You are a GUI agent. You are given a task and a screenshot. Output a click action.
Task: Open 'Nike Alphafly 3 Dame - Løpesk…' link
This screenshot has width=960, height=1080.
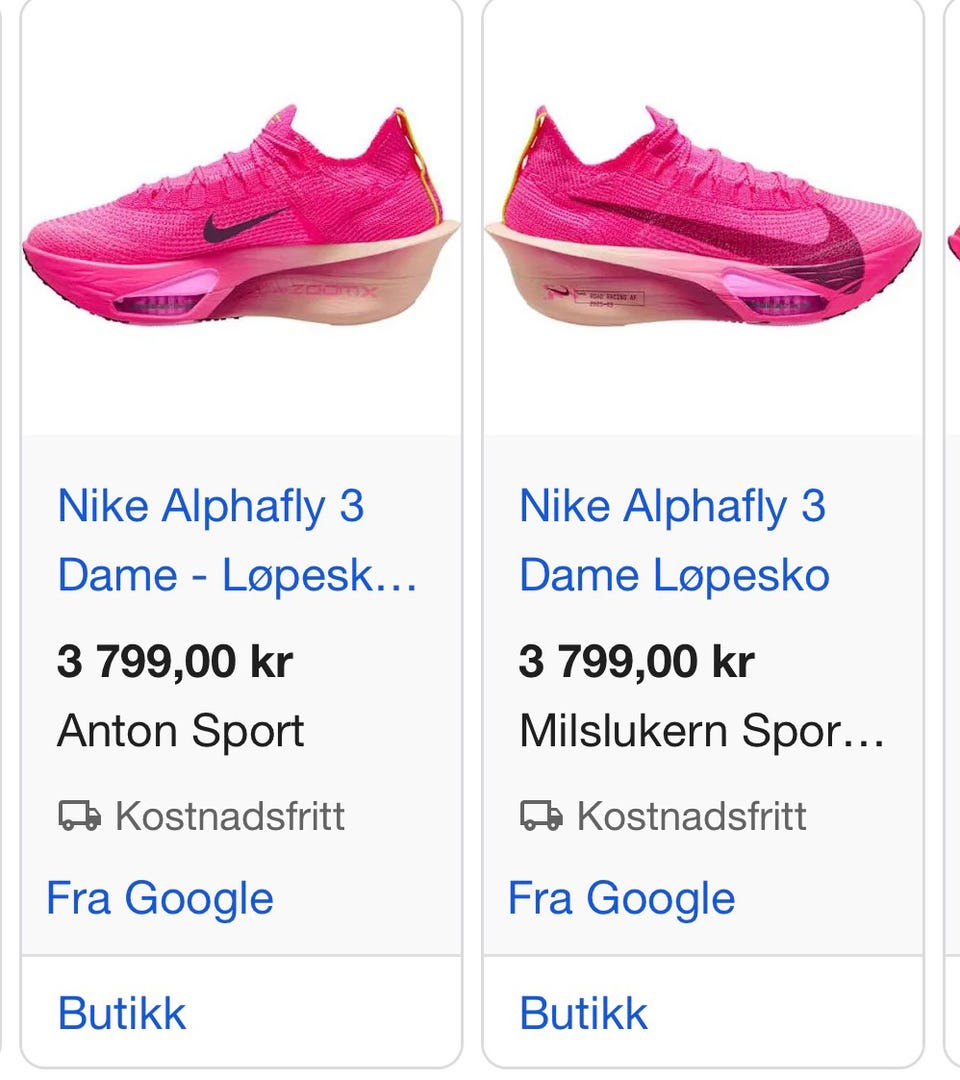[238, 541]
